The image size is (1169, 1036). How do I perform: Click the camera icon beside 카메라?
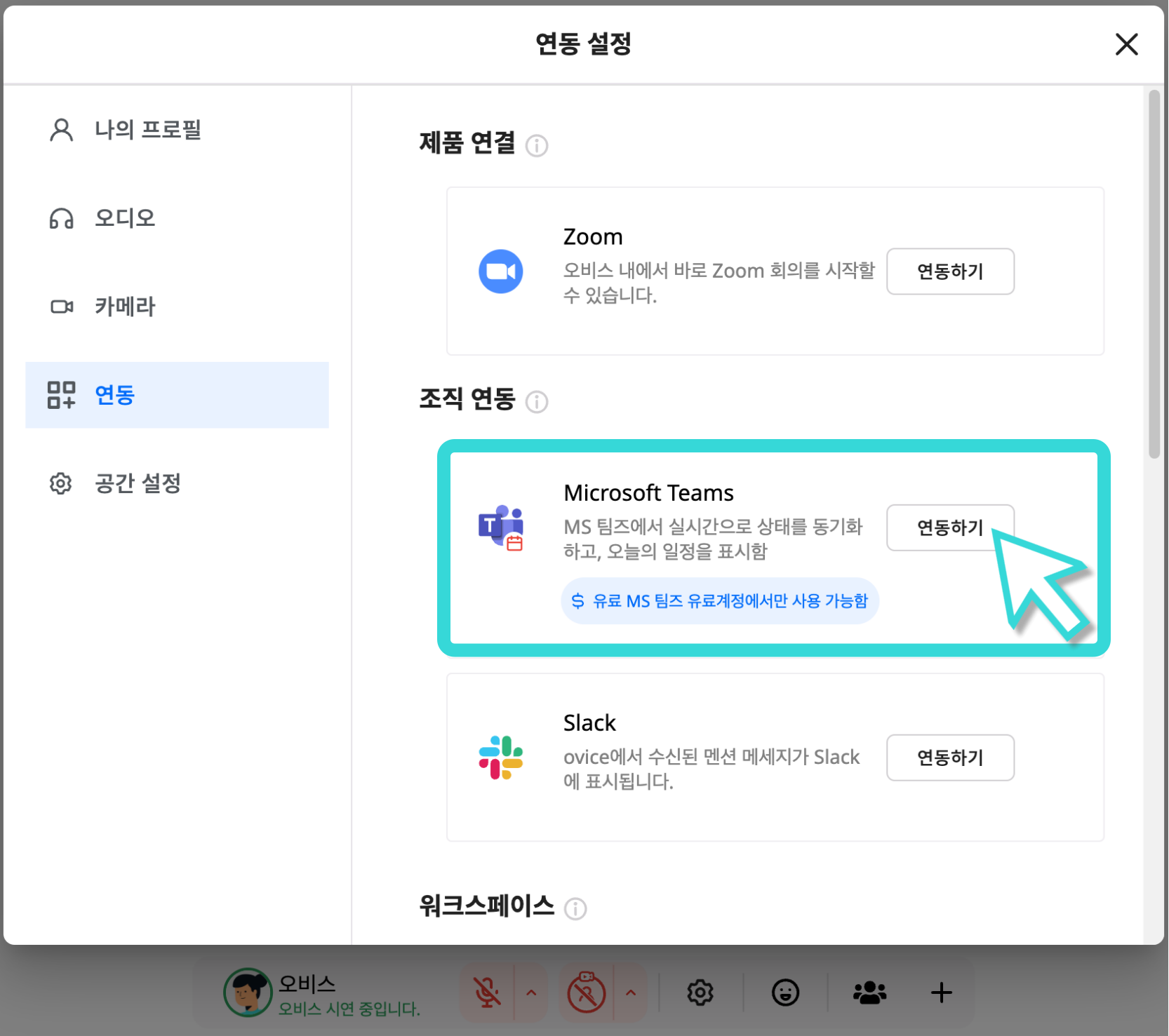(x=62, y=307)
